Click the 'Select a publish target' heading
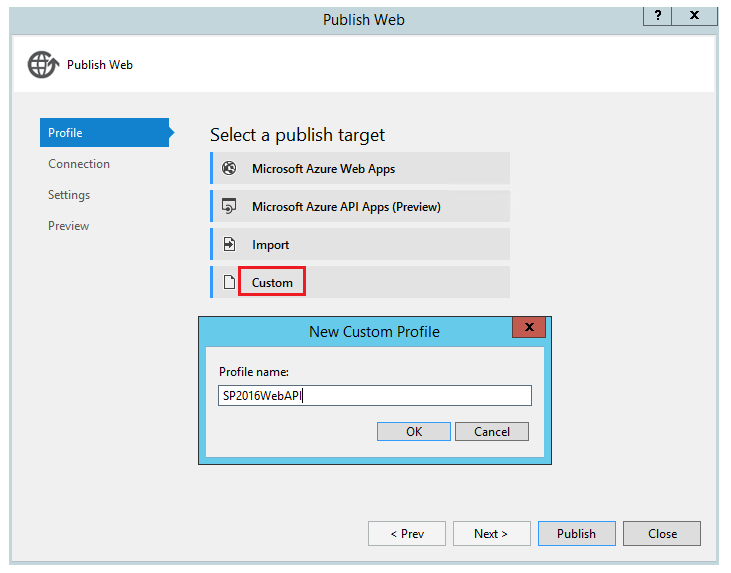This screenshot has height=573, width=731. (x=297, y=135)
